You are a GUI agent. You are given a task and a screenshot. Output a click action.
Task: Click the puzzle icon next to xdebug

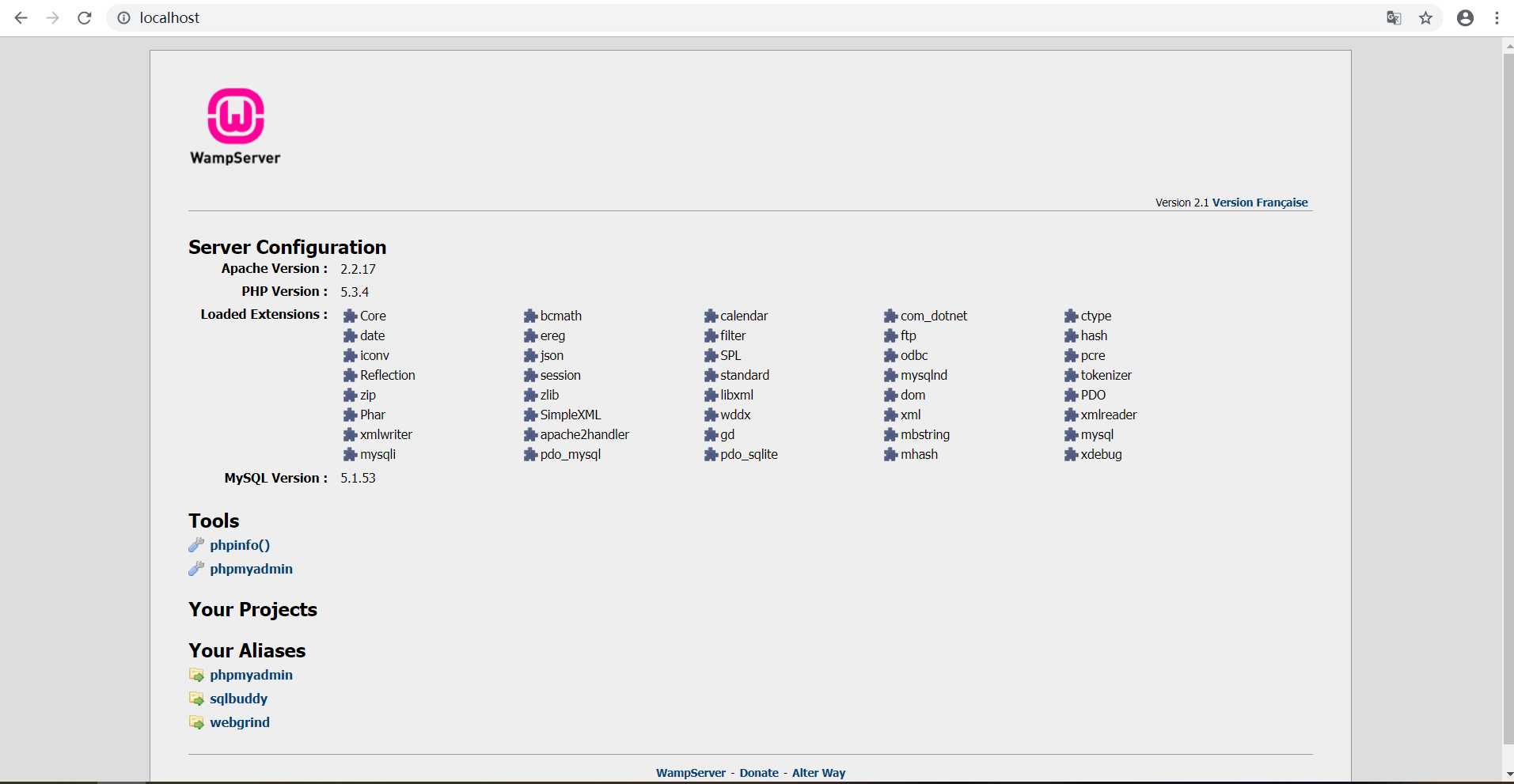1071,454
